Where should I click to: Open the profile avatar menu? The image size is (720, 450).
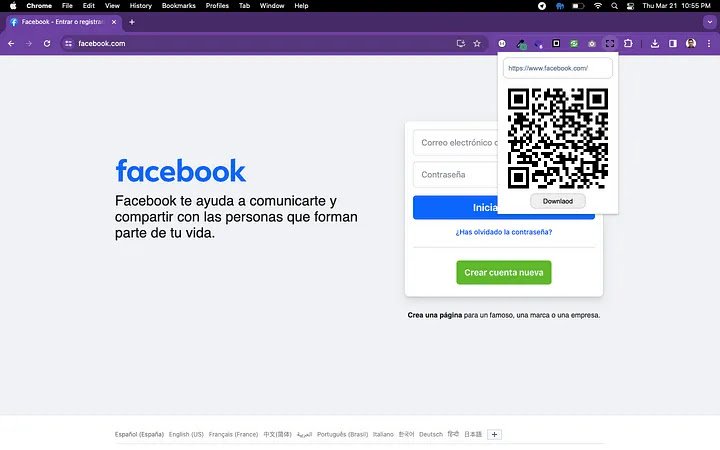691,44
